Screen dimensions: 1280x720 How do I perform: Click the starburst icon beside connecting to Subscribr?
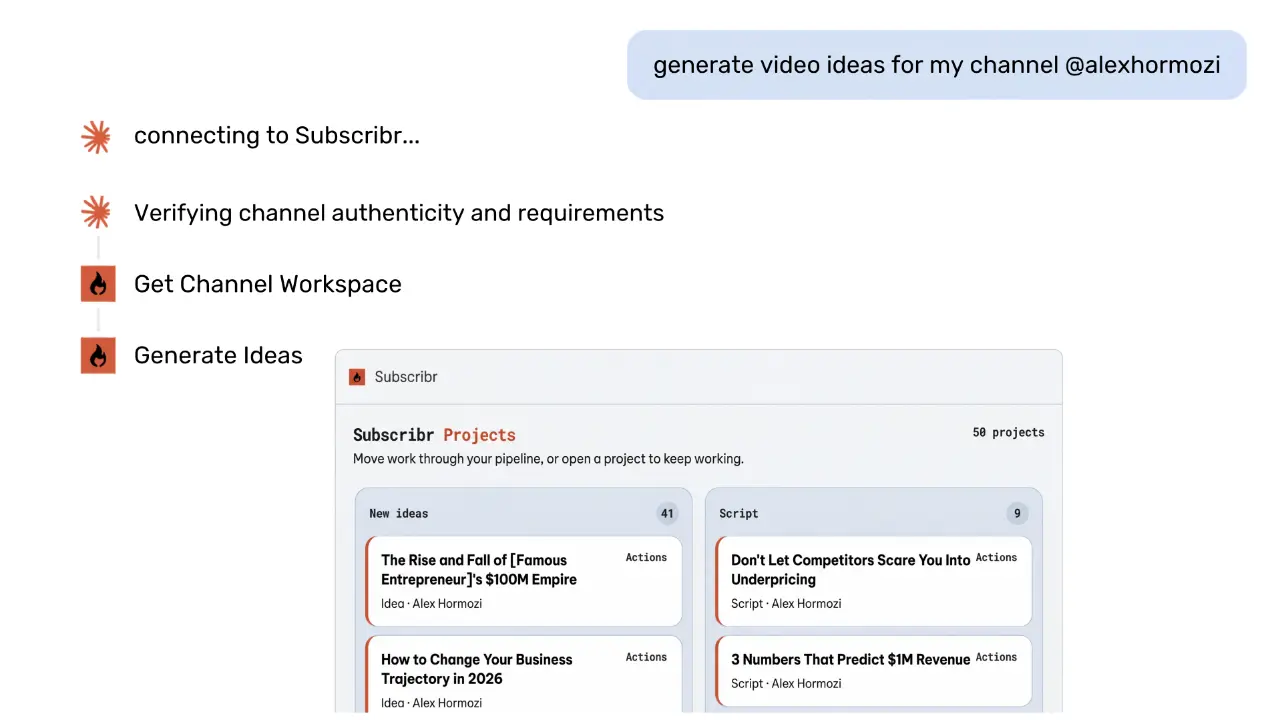pyautogui.click(x=96, y=136)
